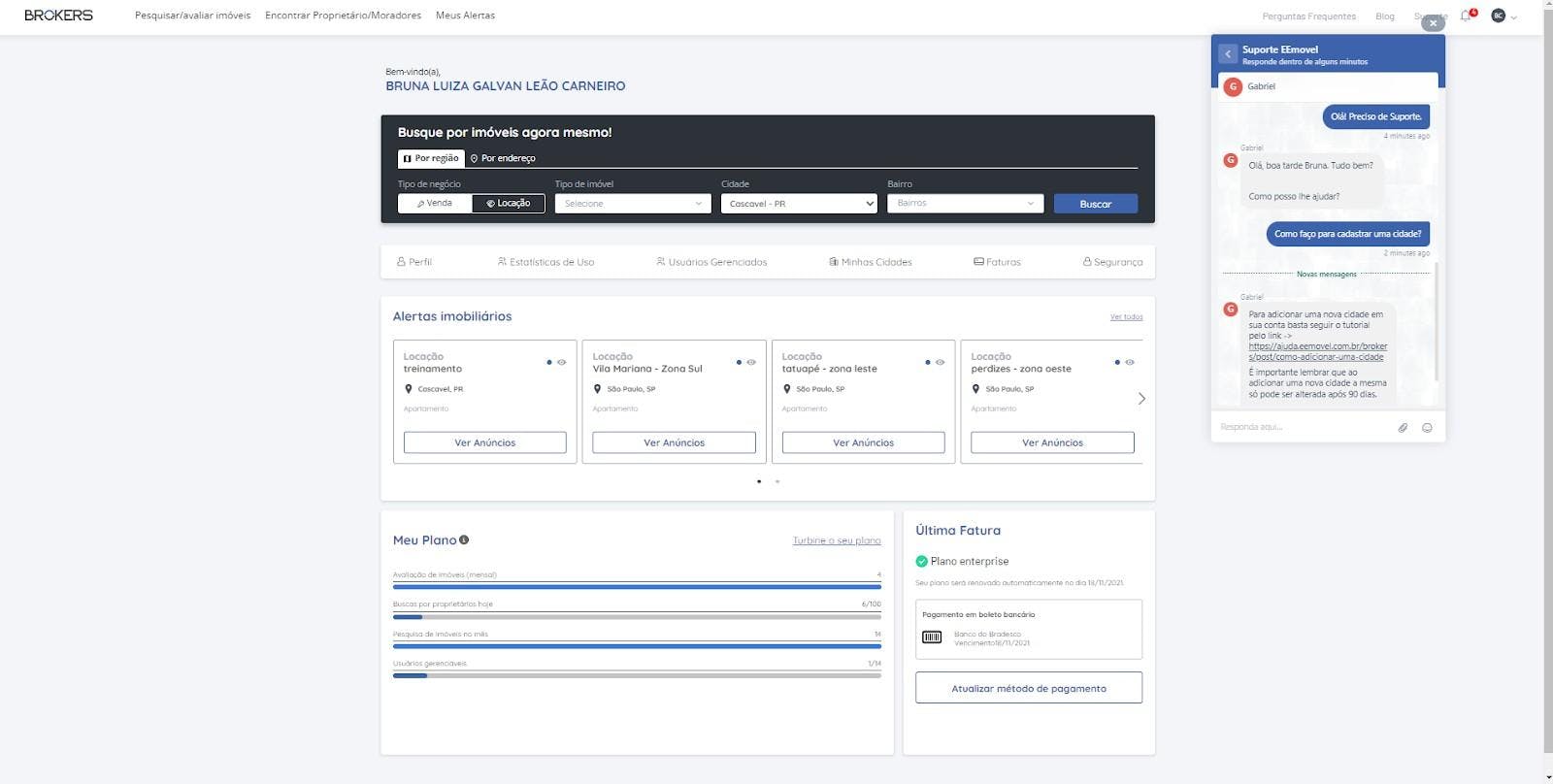
Task: Click the BROKERS logo
Action: [58, 16]
